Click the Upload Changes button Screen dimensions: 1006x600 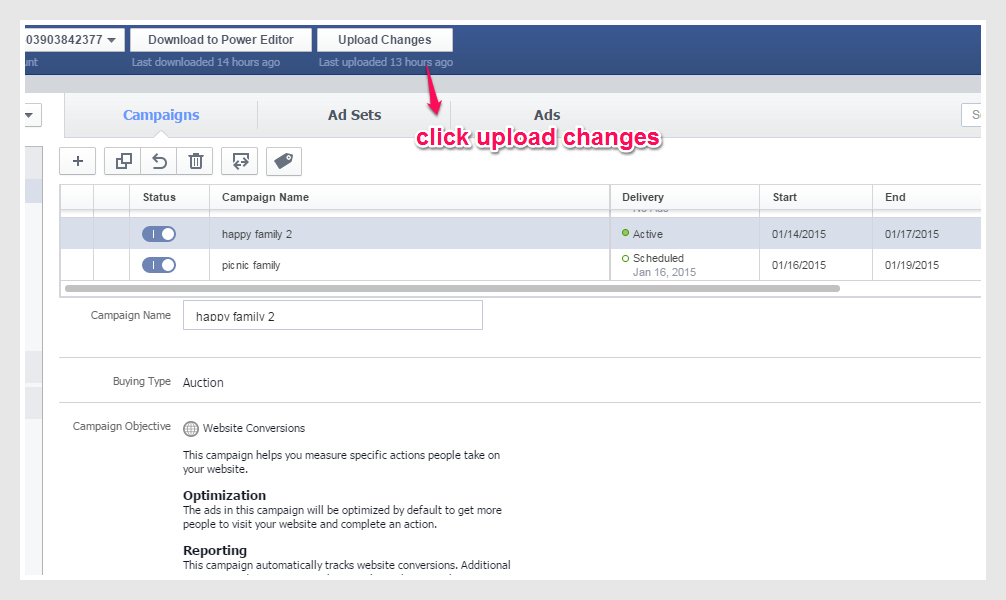(x=385, y=40)
